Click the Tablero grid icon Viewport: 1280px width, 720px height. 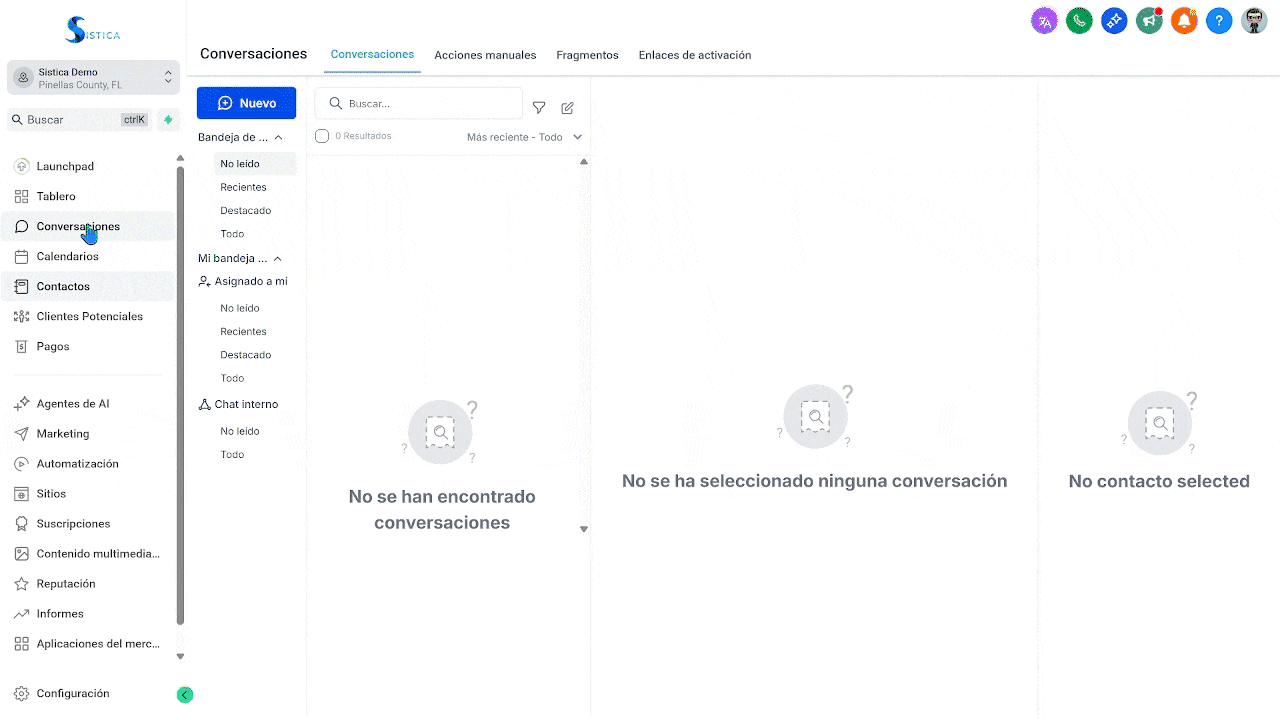(x=22, y=196)
